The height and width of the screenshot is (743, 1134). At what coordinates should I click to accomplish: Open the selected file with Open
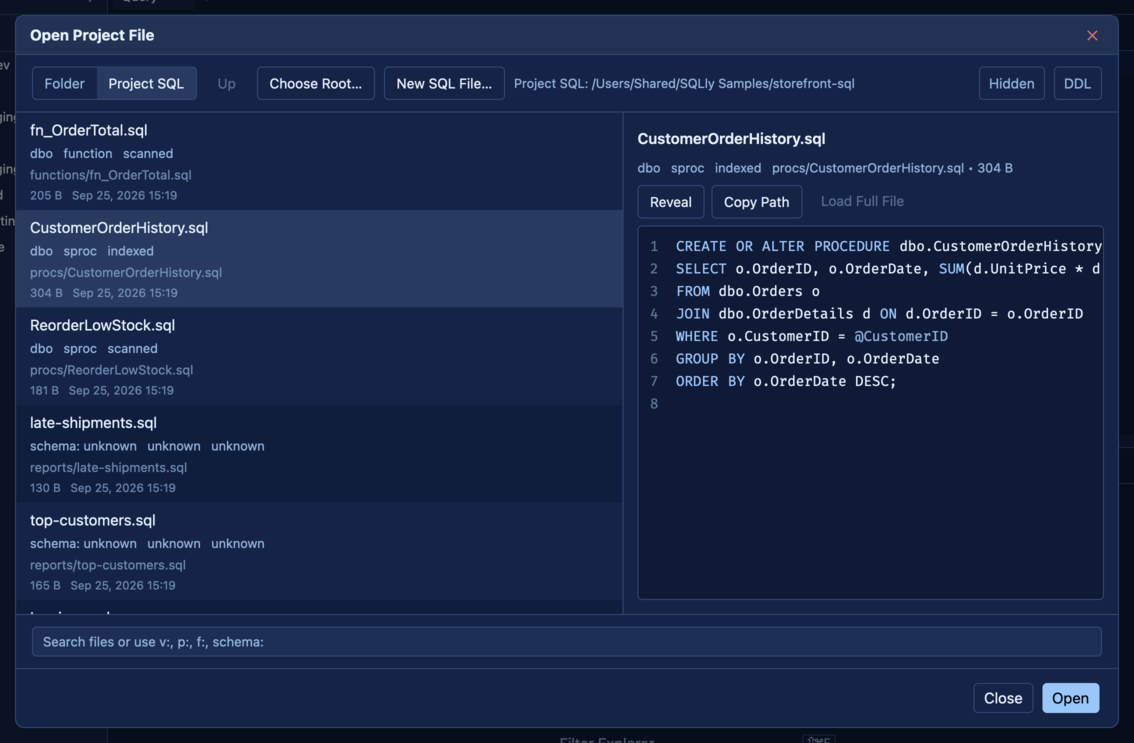[x=1070, y=698]
